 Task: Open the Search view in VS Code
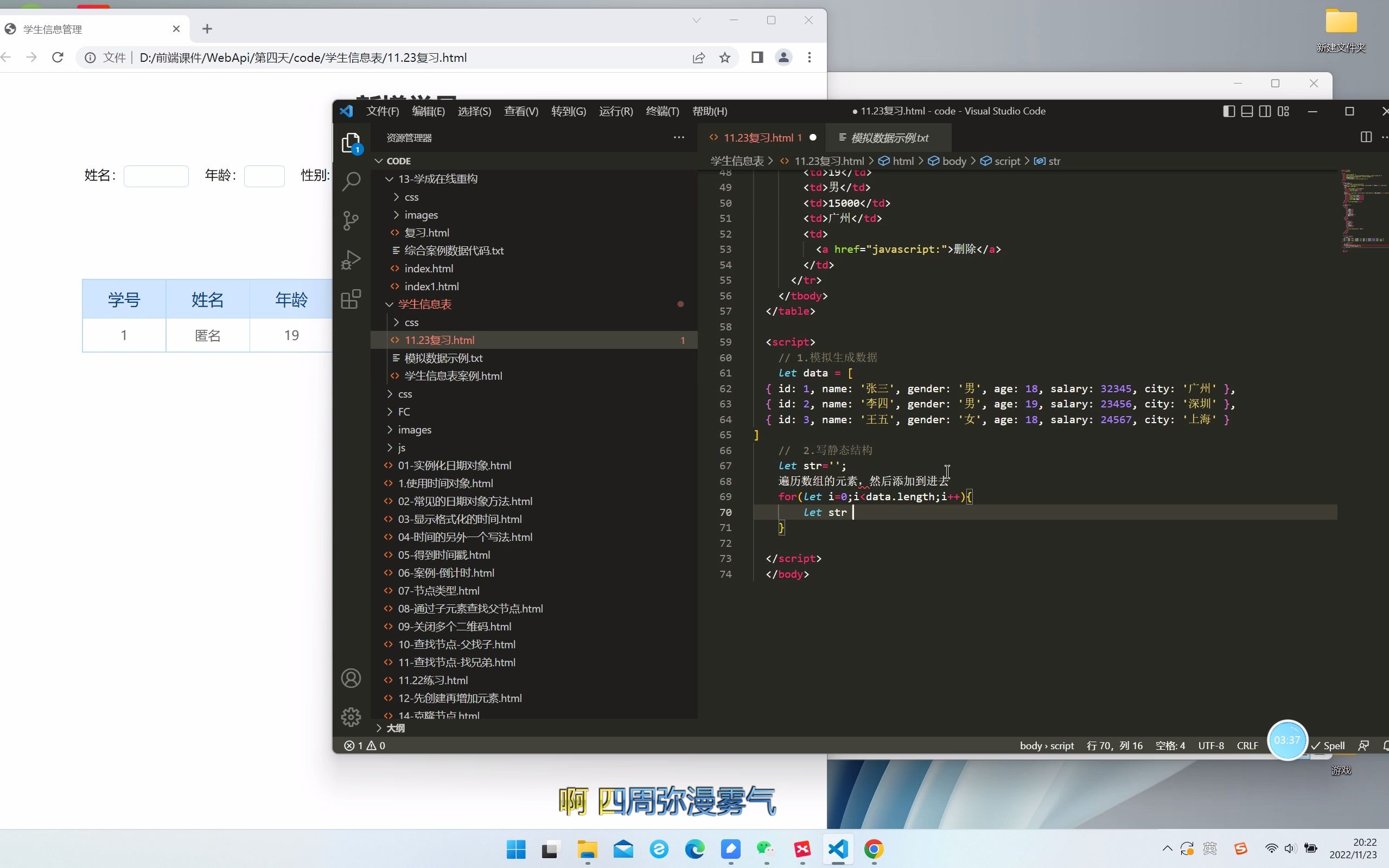click(x=351, y=181)
